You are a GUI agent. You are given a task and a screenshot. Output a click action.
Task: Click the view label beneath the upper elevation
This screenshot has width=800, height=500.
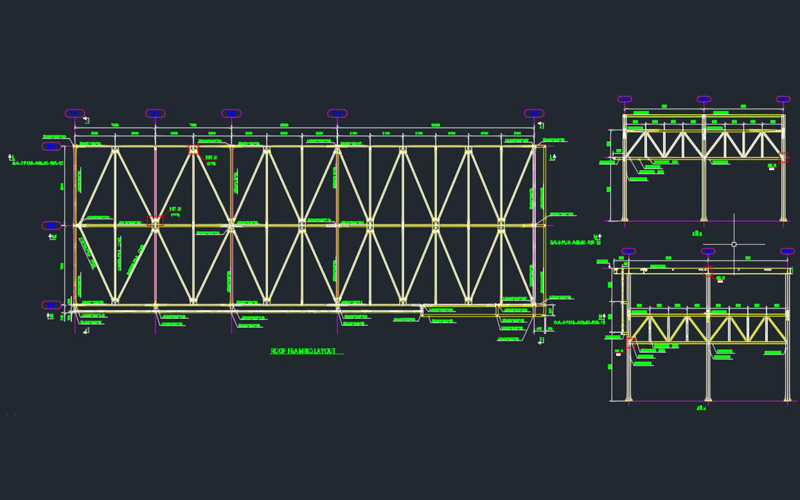click(700, 232)
